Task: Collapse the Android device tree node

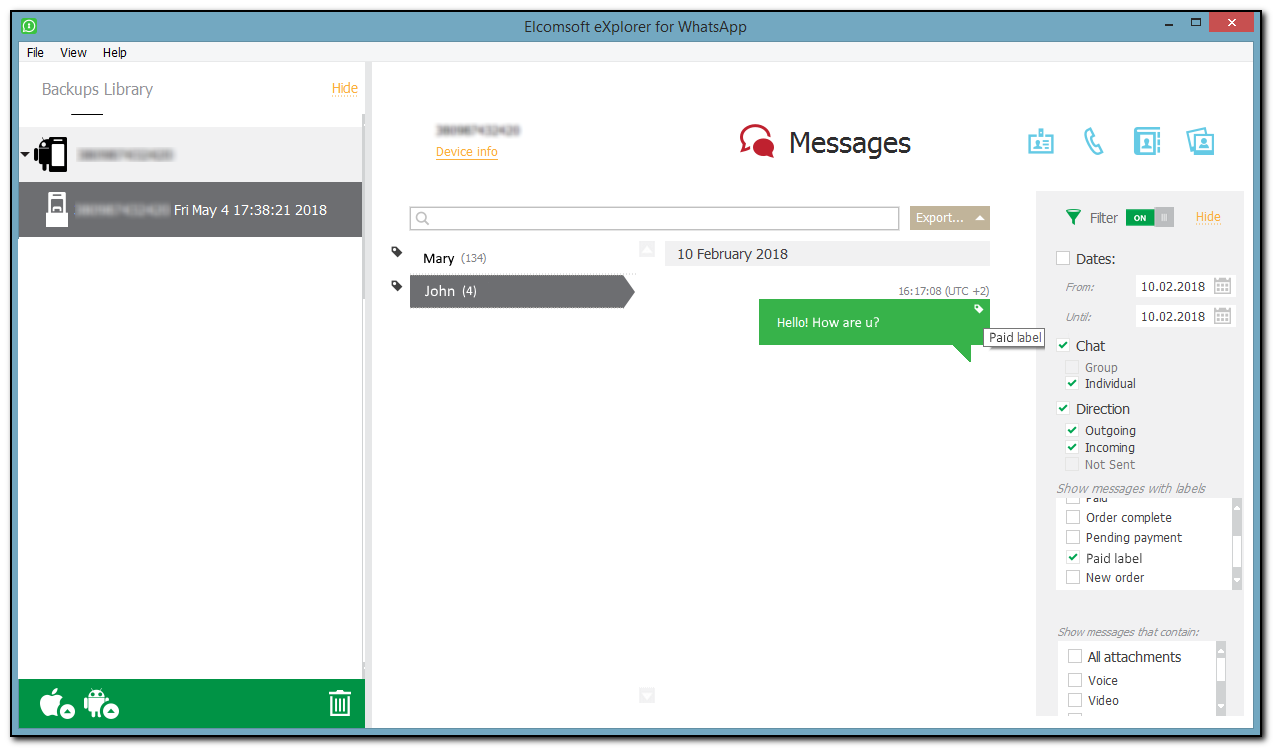Action: [24, 155]
